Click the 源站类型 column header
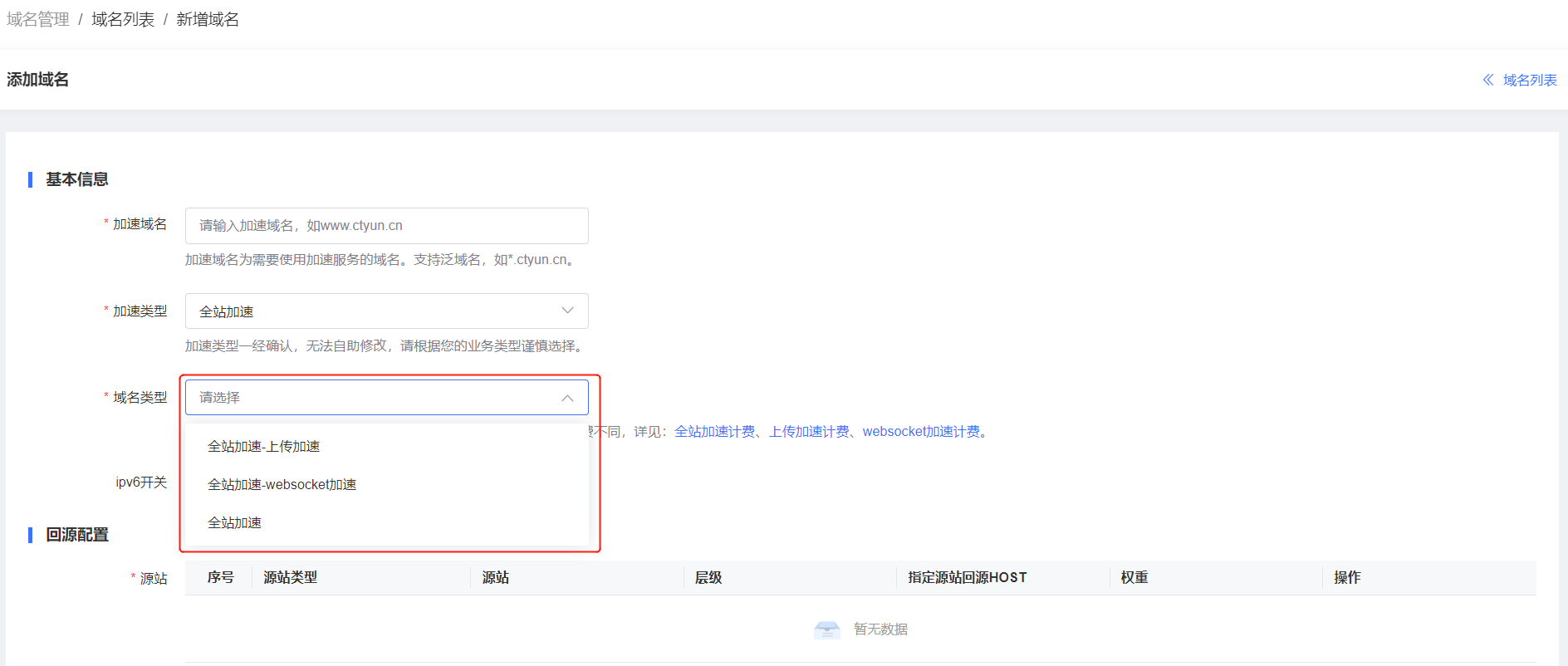Screen dimensions: 1568x666 pyautogui.click(x=291, y=577)
